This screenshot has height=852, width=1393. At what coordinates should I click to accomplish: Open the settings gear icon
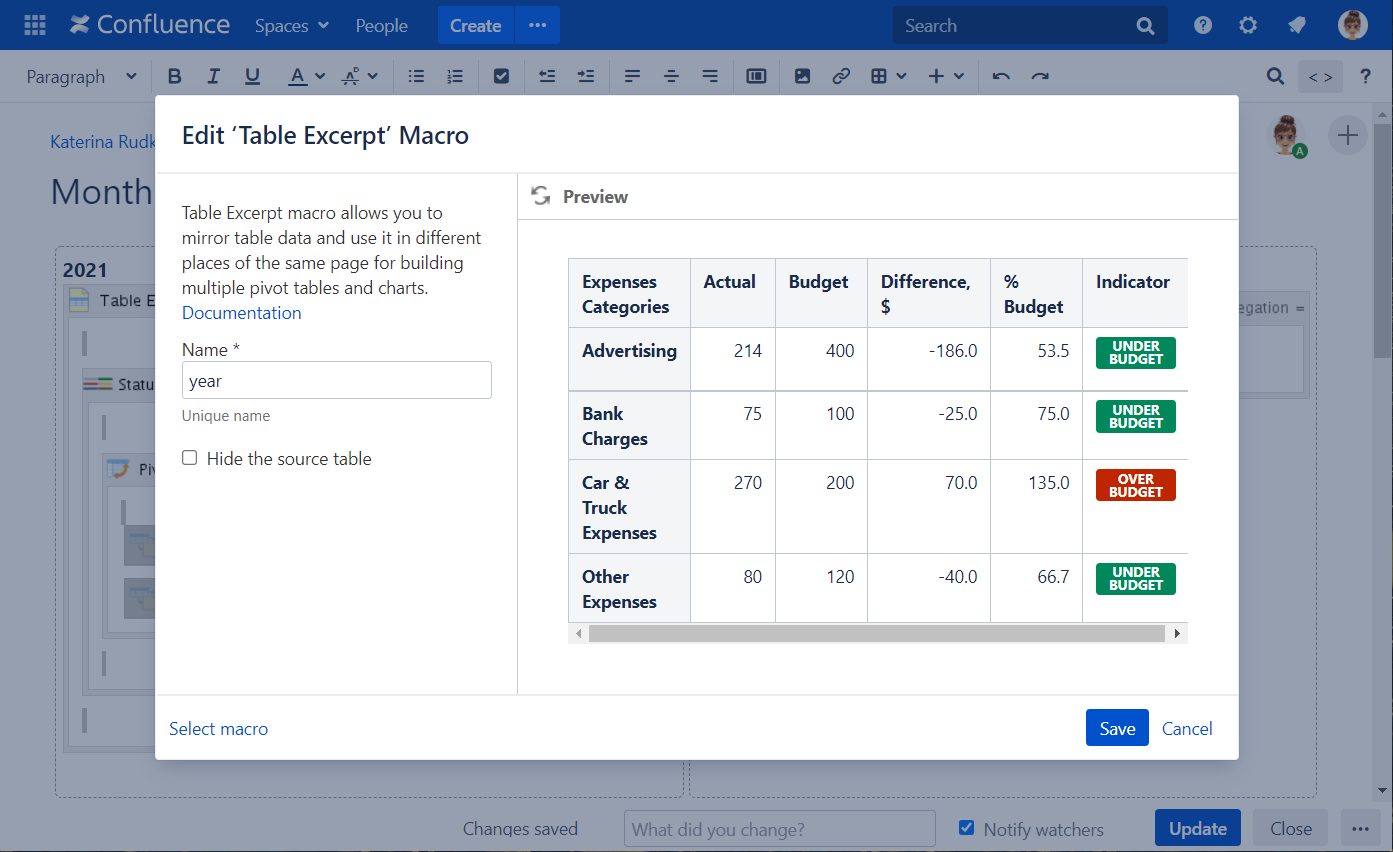tap(1248, 26)
